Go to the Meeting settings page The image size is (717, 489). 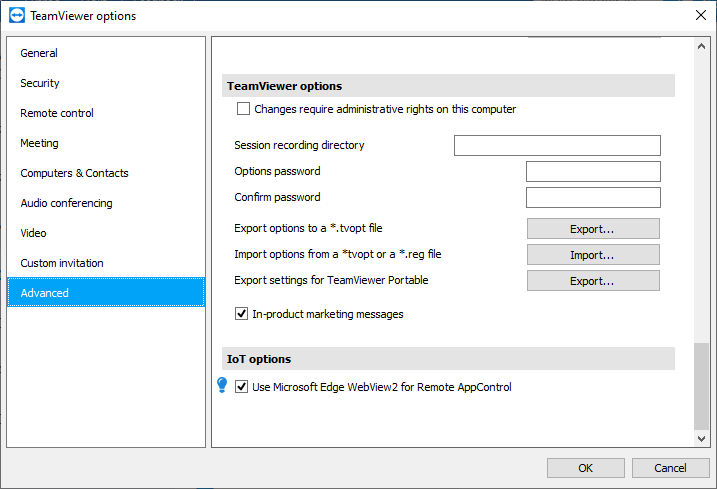[x=106, y=143]
